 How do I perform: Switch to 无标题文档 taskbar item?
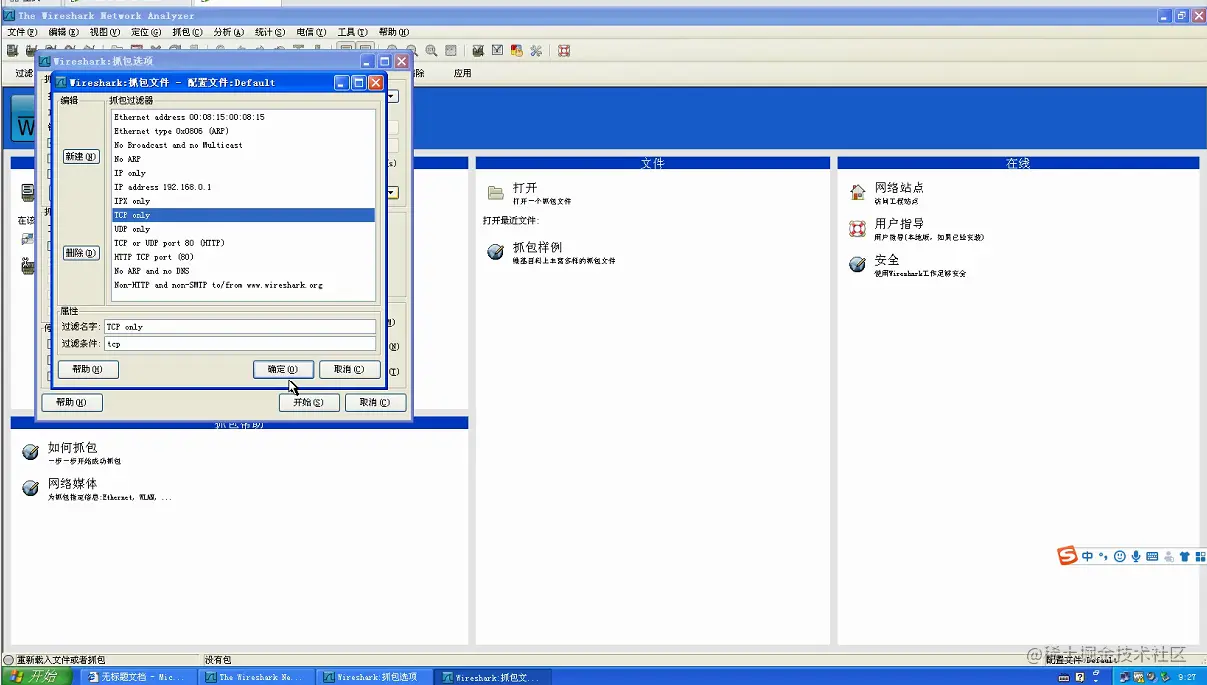pos(136,677)
